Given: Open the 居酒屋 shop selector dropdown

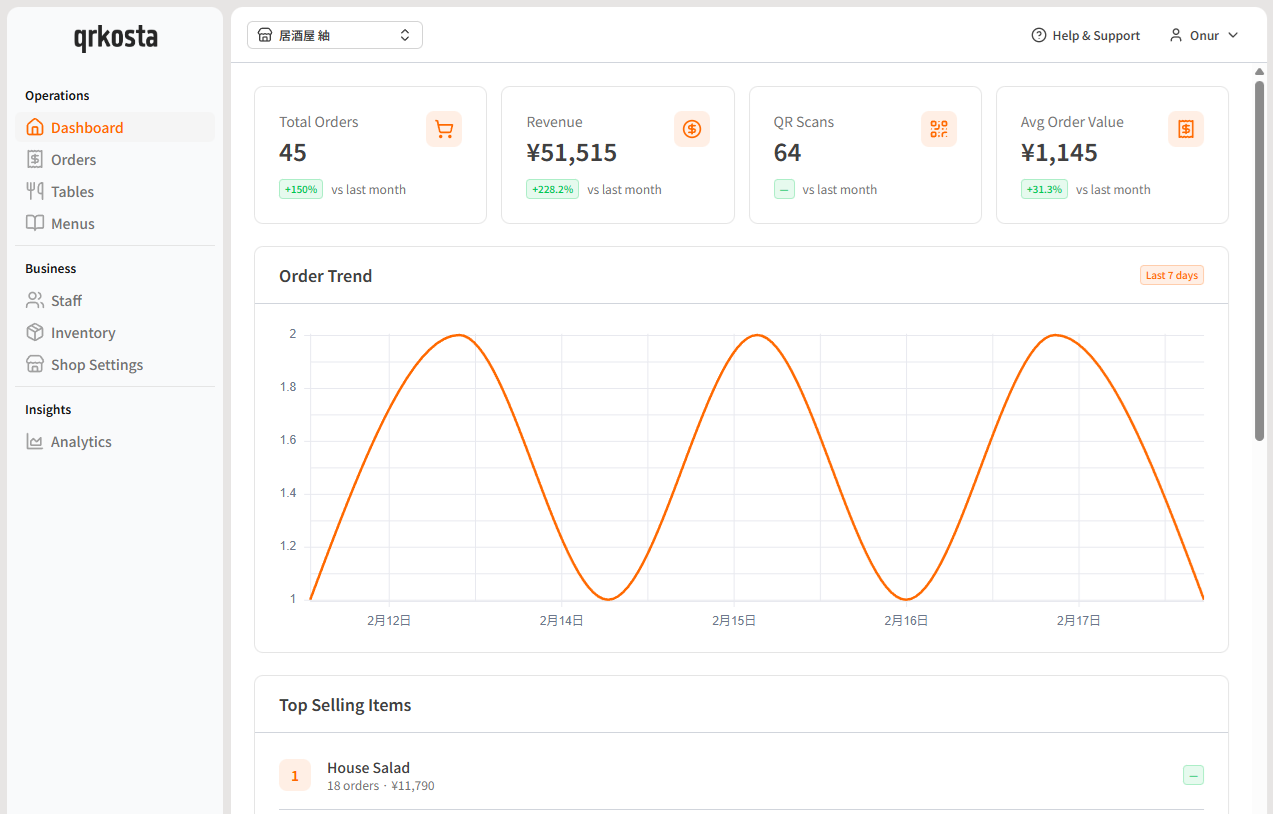Looking at the screenshot, I should click(335, 35).
